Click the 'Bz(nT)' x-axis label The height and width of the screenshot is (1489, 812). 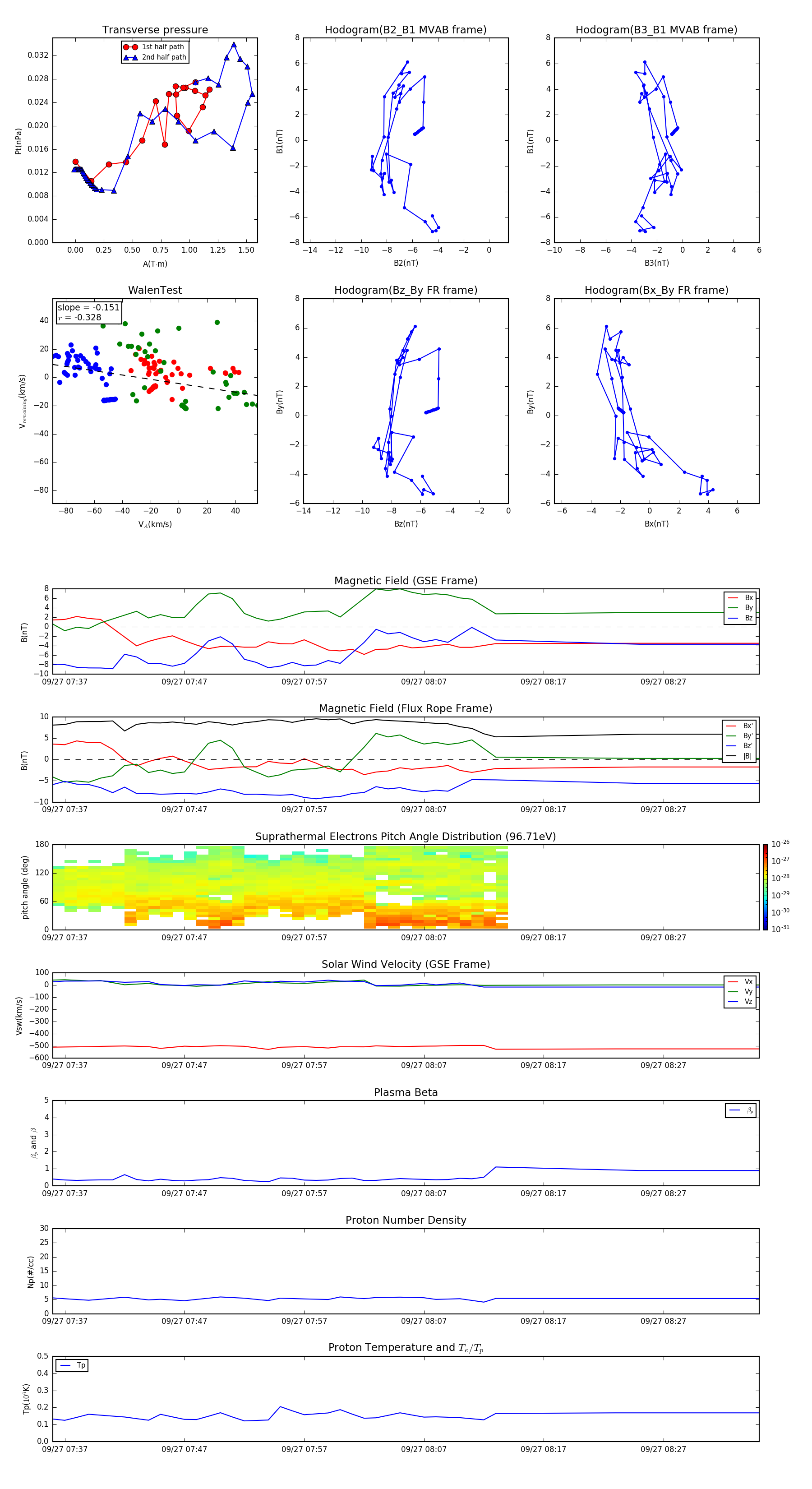[406, 524]
